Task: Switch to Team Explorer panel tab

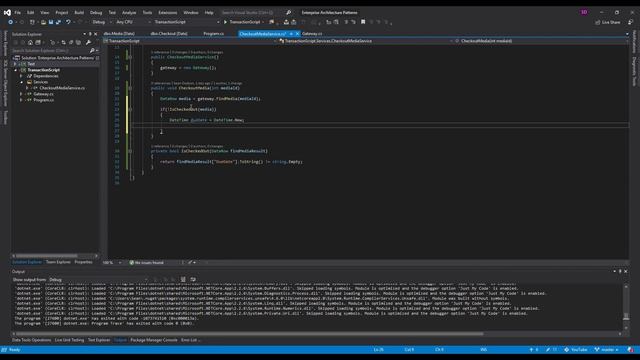Action: tap(58, 262)
